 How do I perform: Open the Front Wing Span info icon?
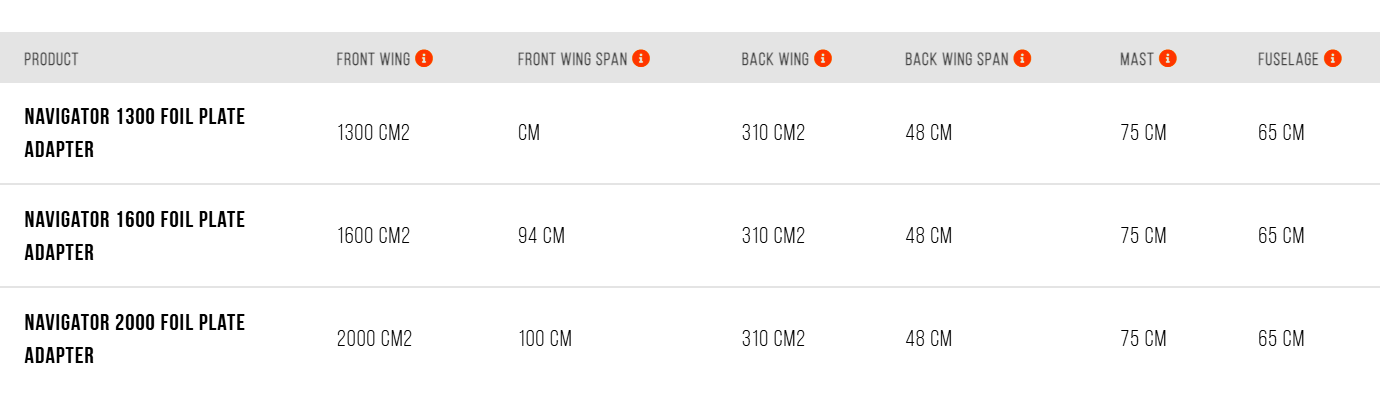click(x=641, y=59)
